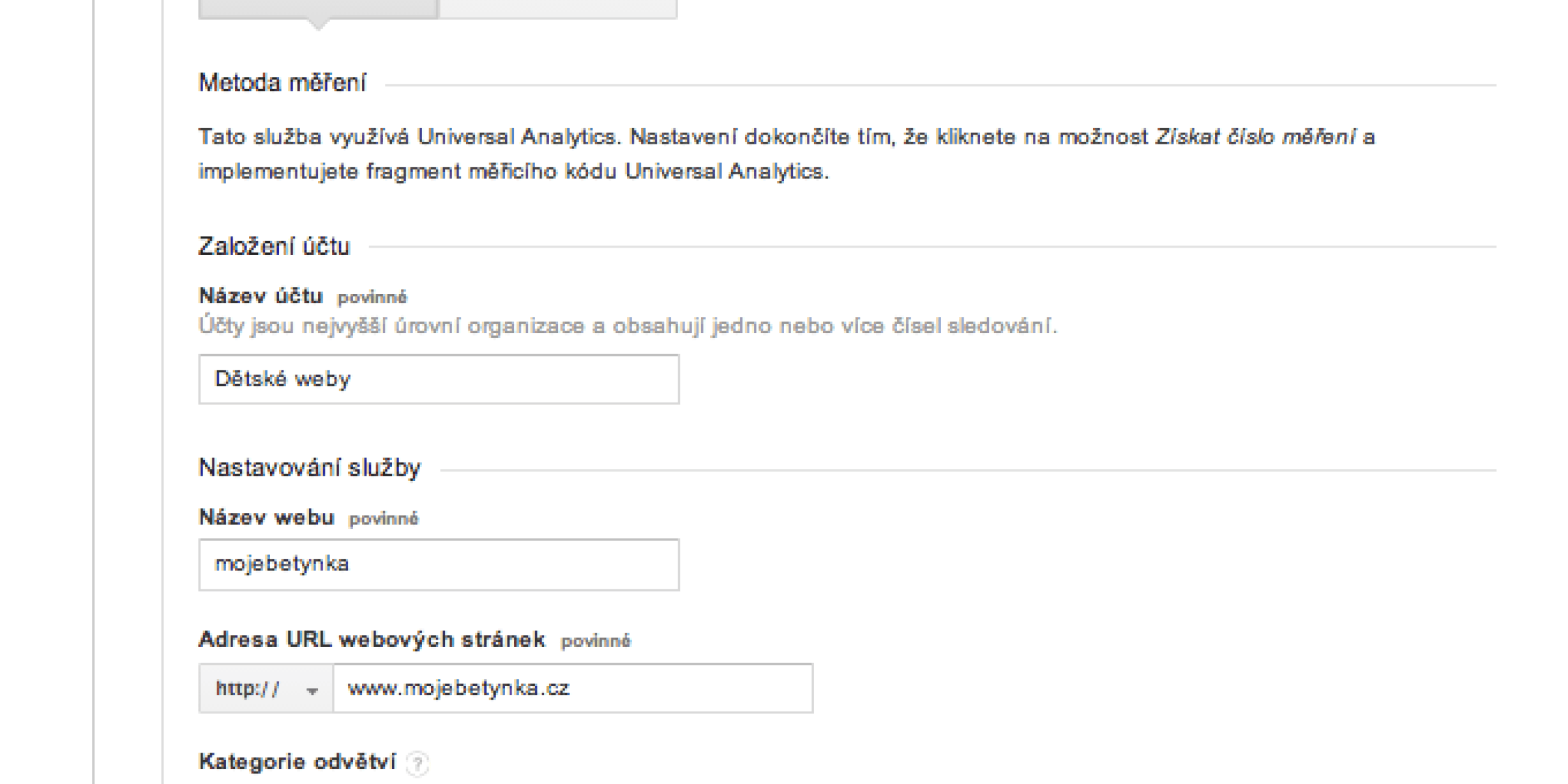1568x784 pixels.
Task: Click the Metoda měření section heading
Action: [x=282, y=83]
